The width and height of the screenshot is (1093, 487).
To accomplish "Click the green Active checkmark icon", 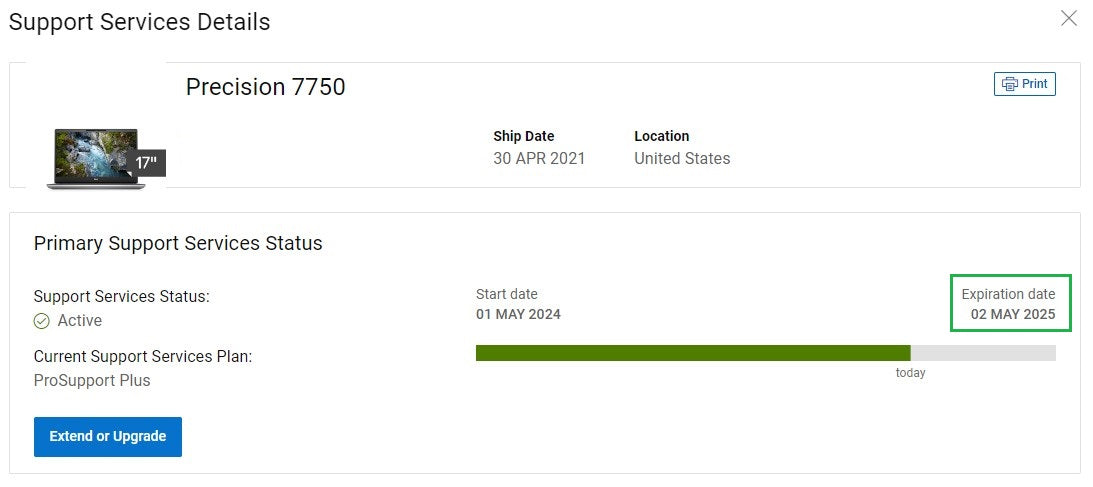I will click(42, 321).
